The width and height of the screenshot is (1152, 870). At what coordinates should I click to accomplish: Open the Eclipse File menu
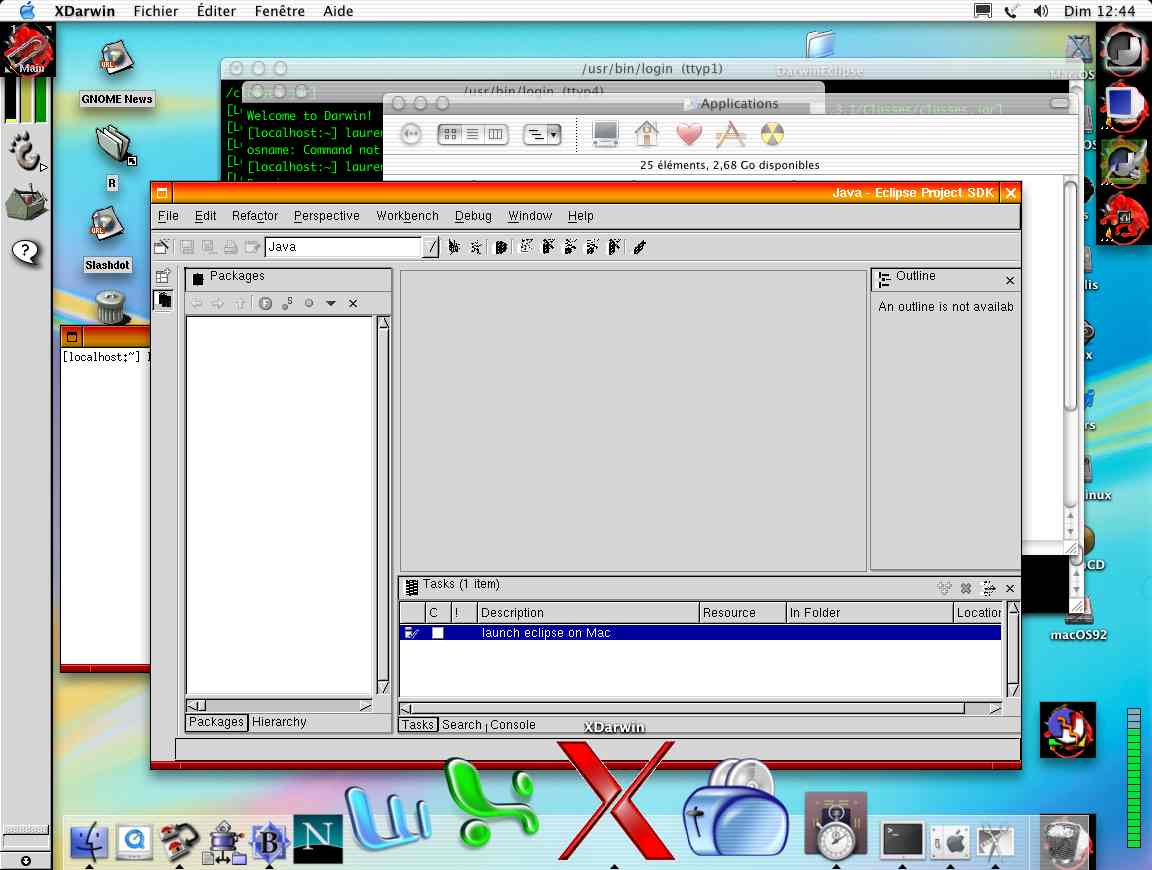click(x=168, y=216)
